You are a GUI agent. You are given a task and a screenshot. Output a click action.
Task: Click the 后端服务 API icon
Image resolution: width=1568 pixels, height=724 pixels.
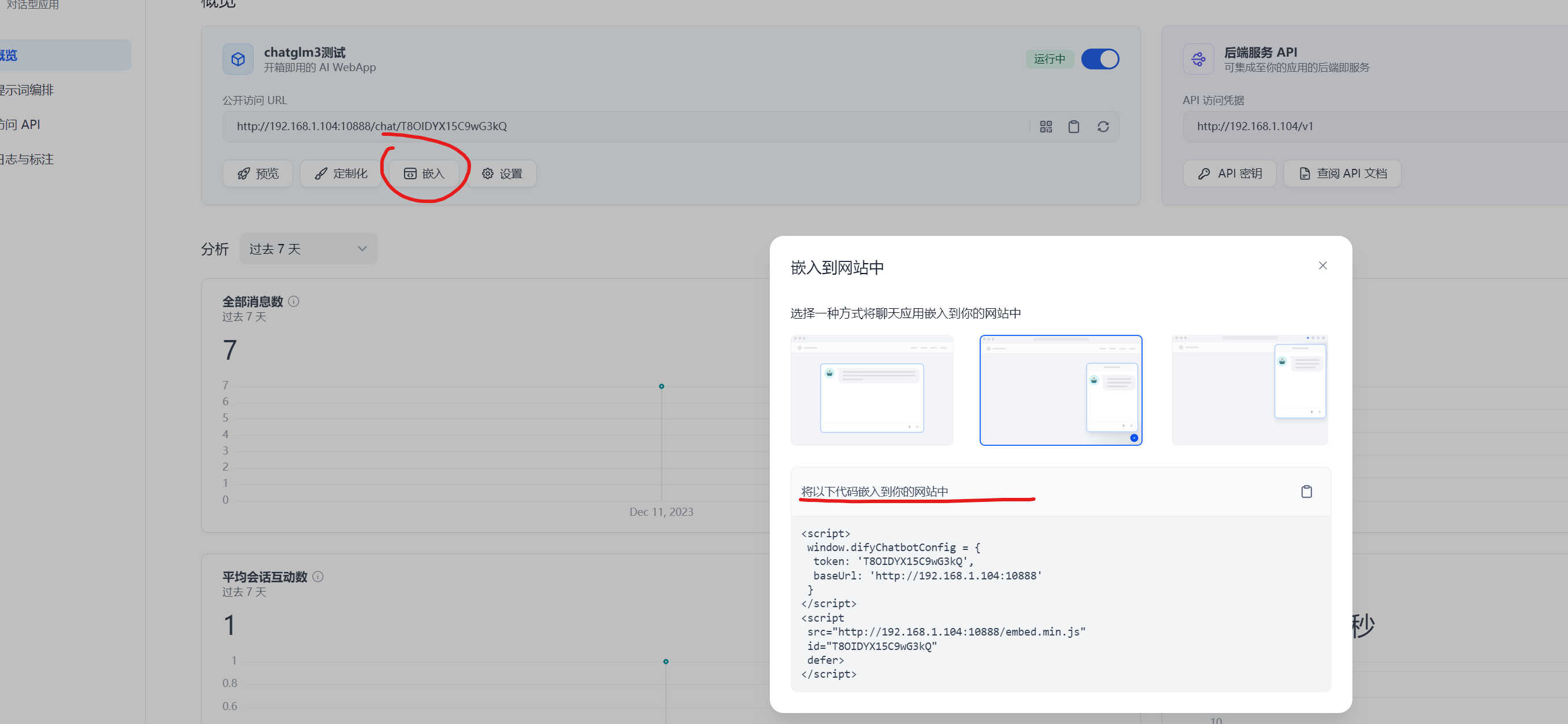click(1199, 59)
